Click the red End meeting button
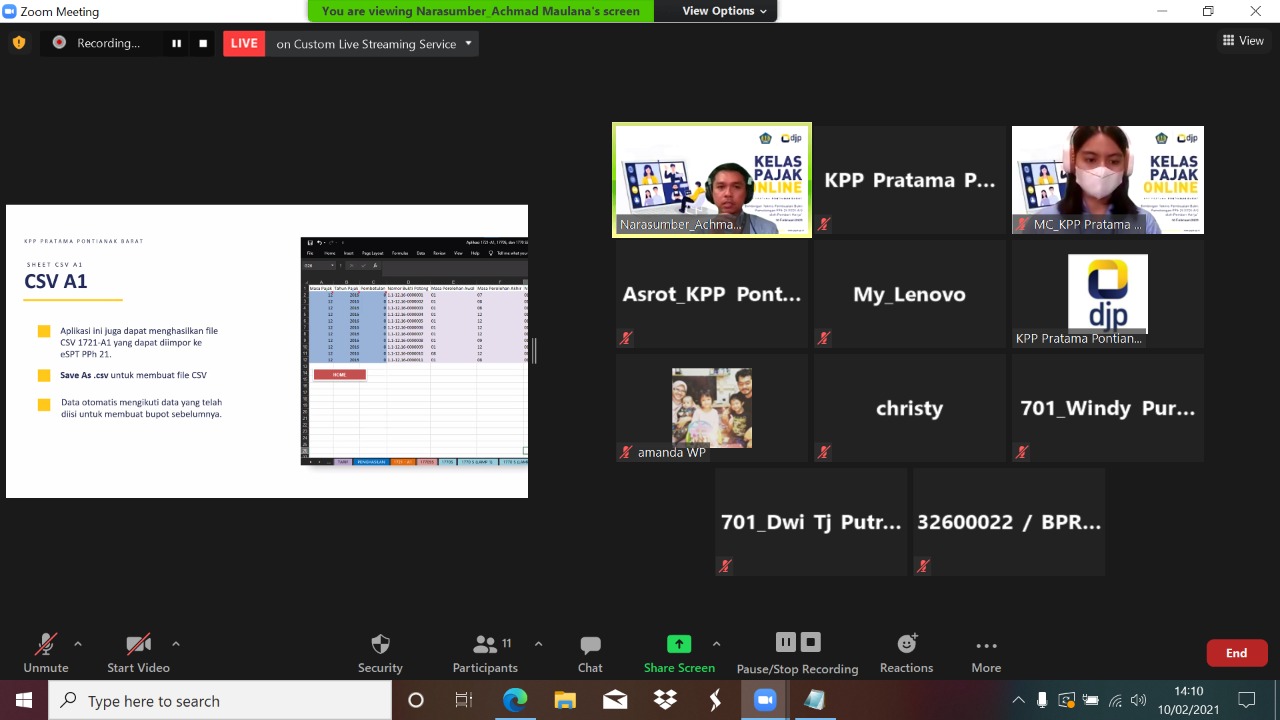 (1236, 653)
